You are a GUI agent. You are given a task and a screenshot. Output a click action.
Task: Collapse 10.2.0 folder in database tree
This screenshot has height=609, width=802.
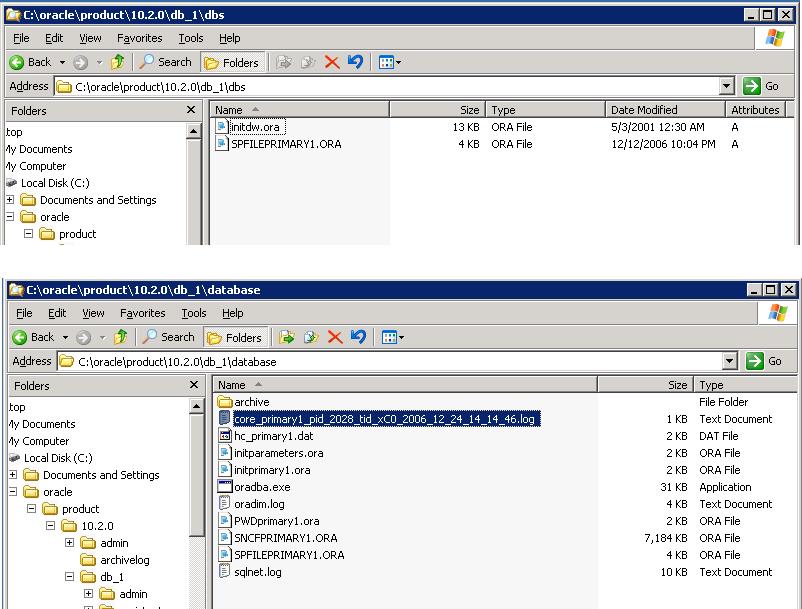coord(51,526)
